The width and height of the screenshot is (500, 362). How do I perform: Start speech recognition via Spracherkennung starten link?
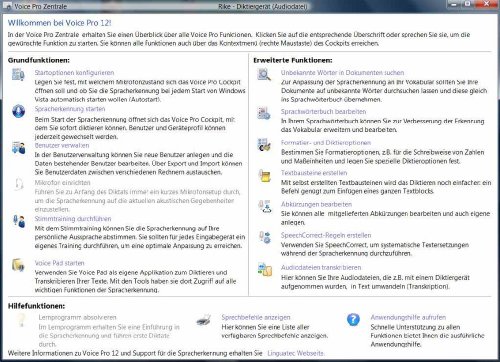70,109
